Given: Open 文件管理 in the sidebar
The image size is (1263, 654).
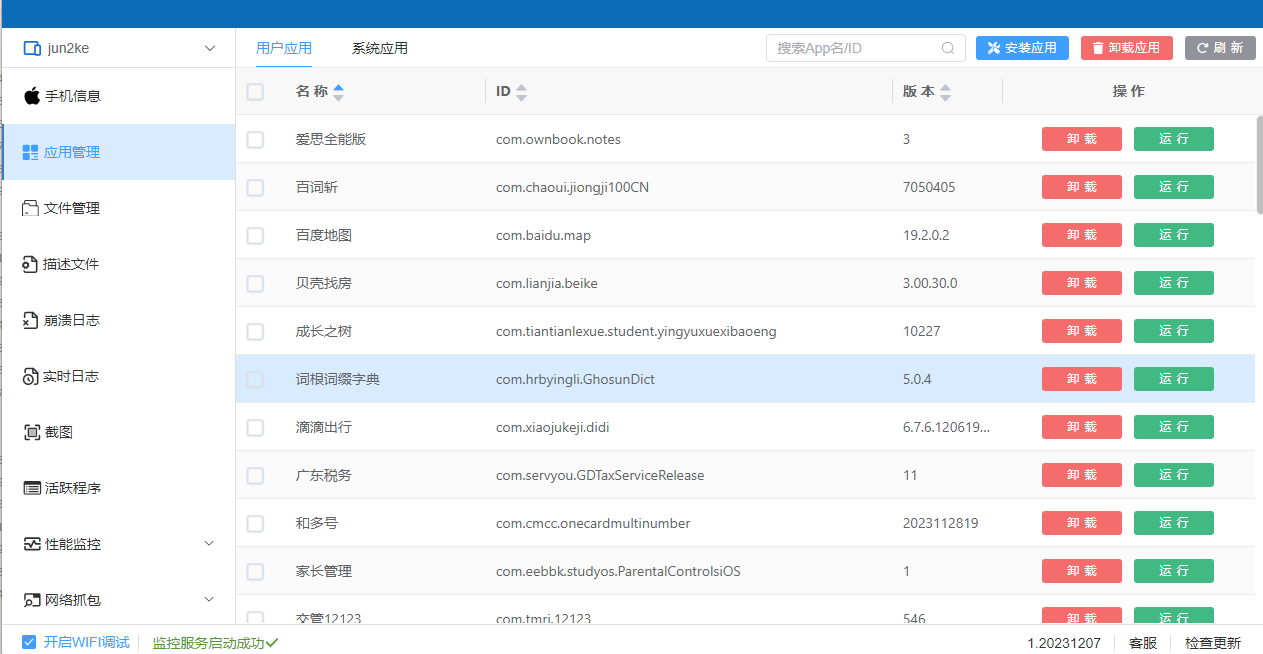Looking at the screenshot, I should tap(118, 208).
